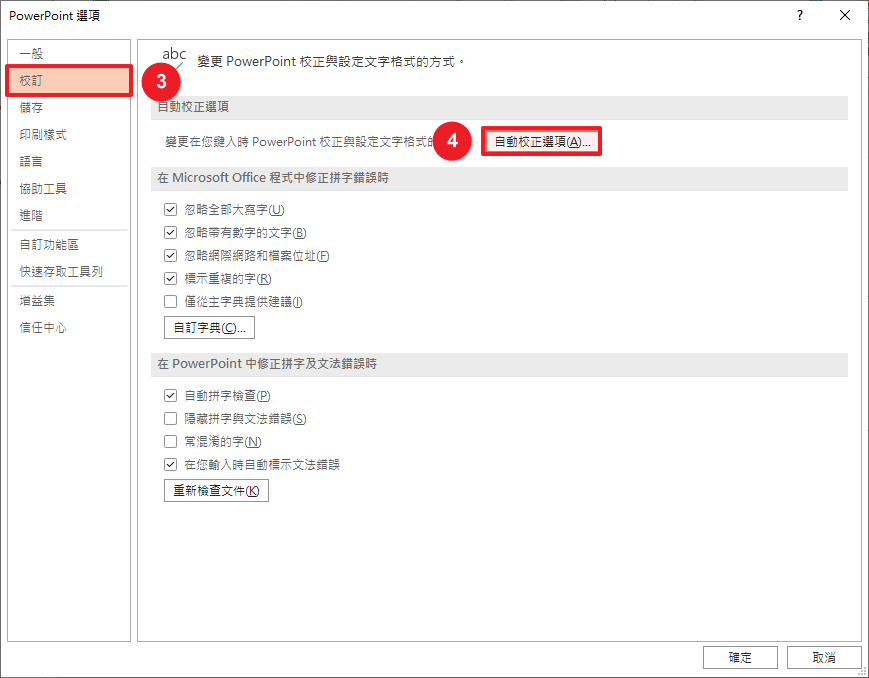Click 重新檢查文件(K) button
This screenshot has height=678, width=869.
216,491
